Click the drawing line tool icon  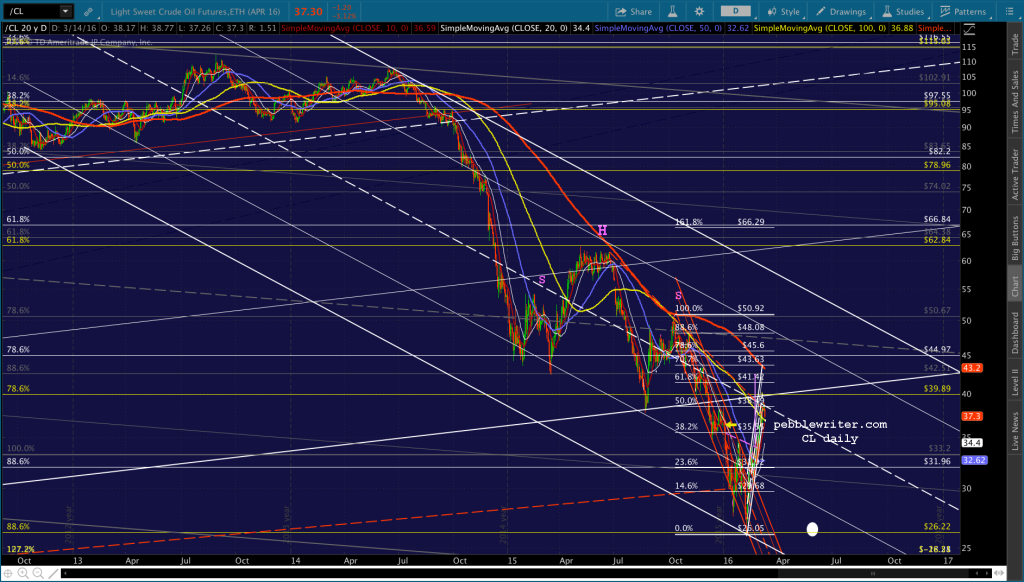(x=54, y=574)
